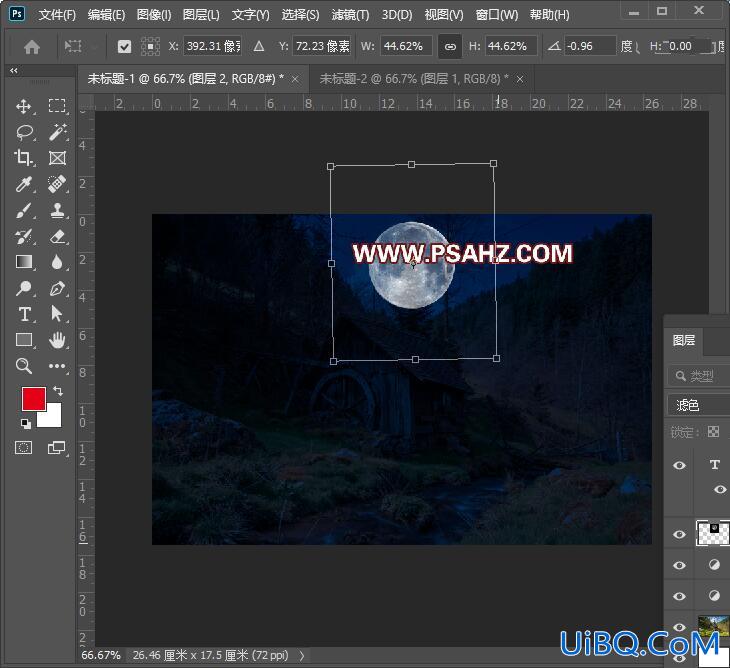Viewport: 730px width, 668px height.
Task: Close the 未标题-1 document tab
Action: [295, 80]
